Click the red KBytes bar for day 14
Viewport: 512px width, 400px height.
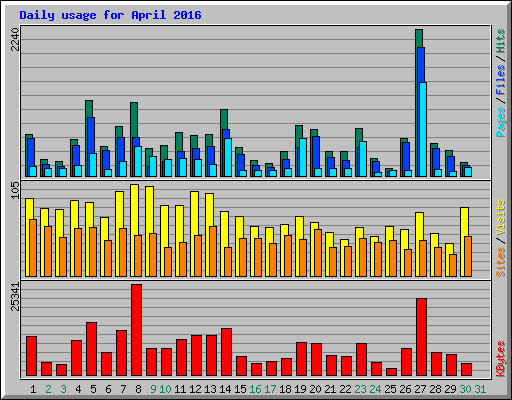tap(227, 352)
